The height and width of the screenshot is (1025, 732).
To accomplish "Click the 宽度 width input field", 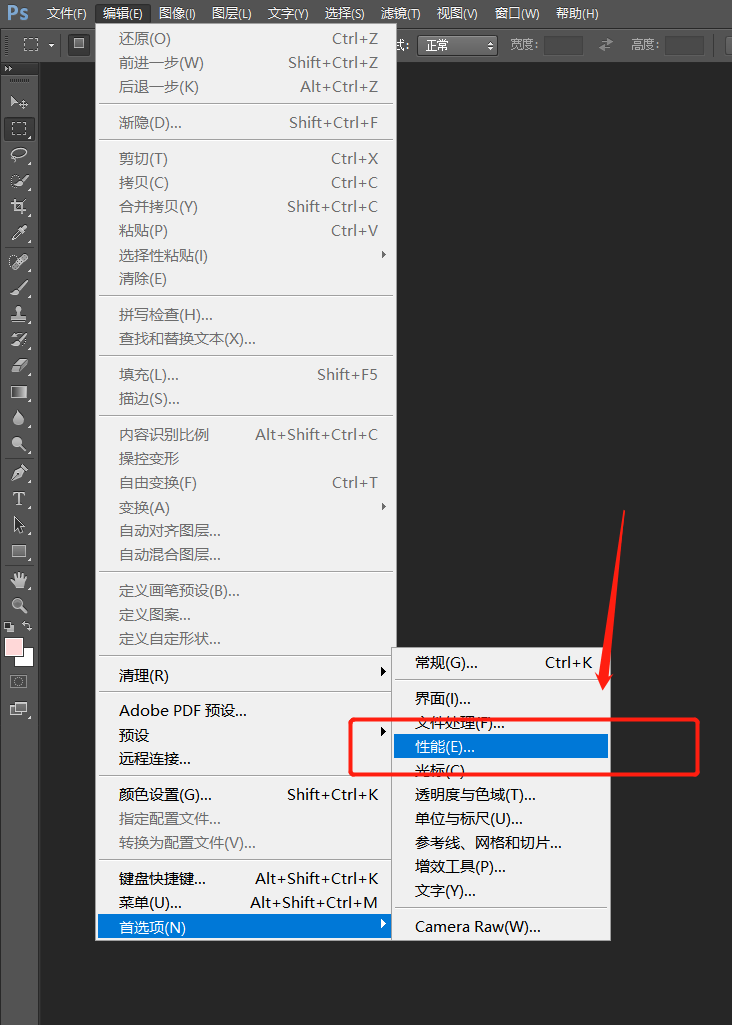I will (563, 45).
